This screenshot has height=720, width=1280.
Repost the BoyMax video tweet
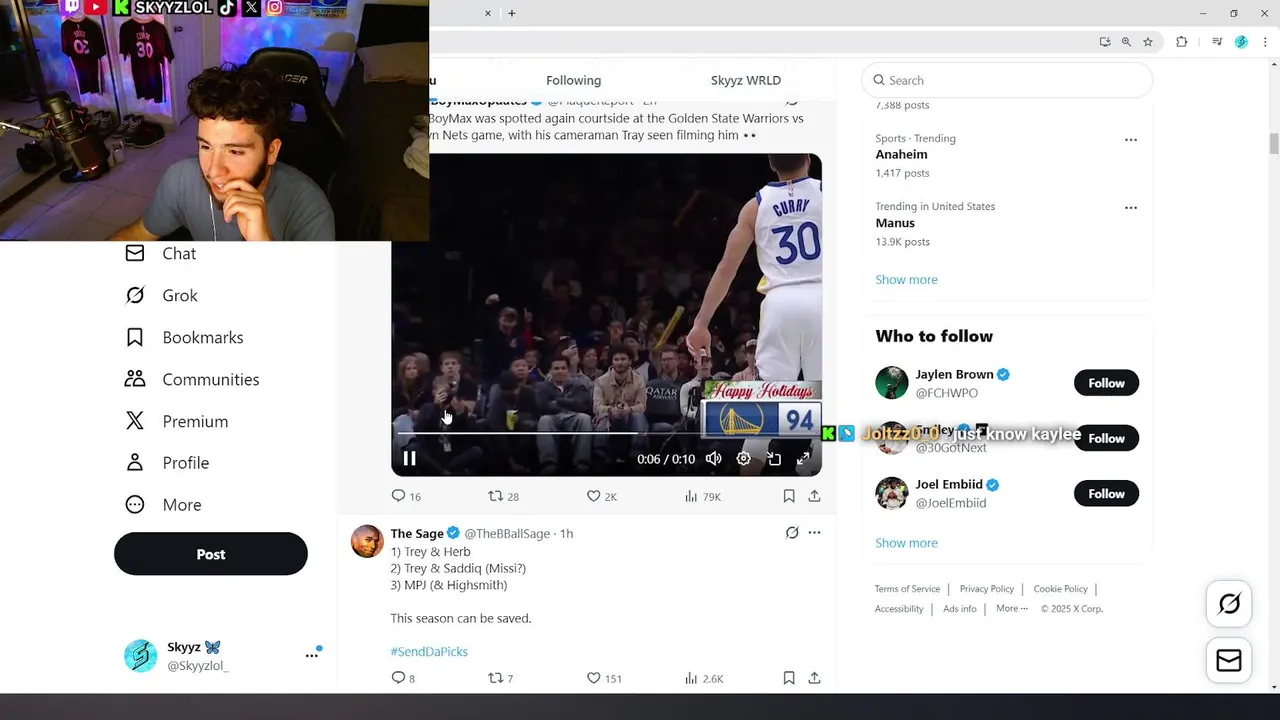pyautogui.click(x=503, y=496)
